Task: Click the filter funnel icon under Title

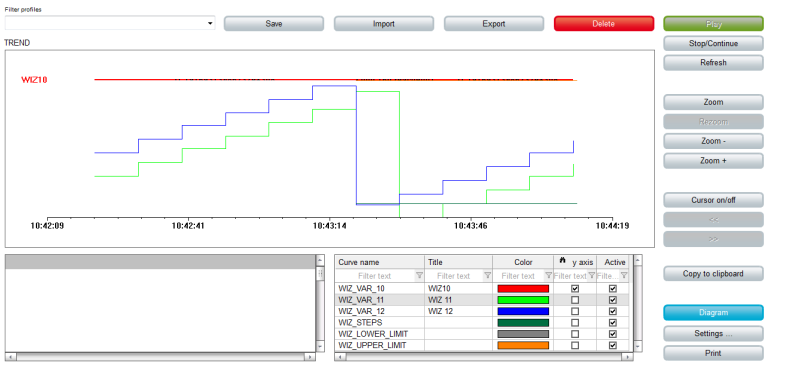Action: 487,275
